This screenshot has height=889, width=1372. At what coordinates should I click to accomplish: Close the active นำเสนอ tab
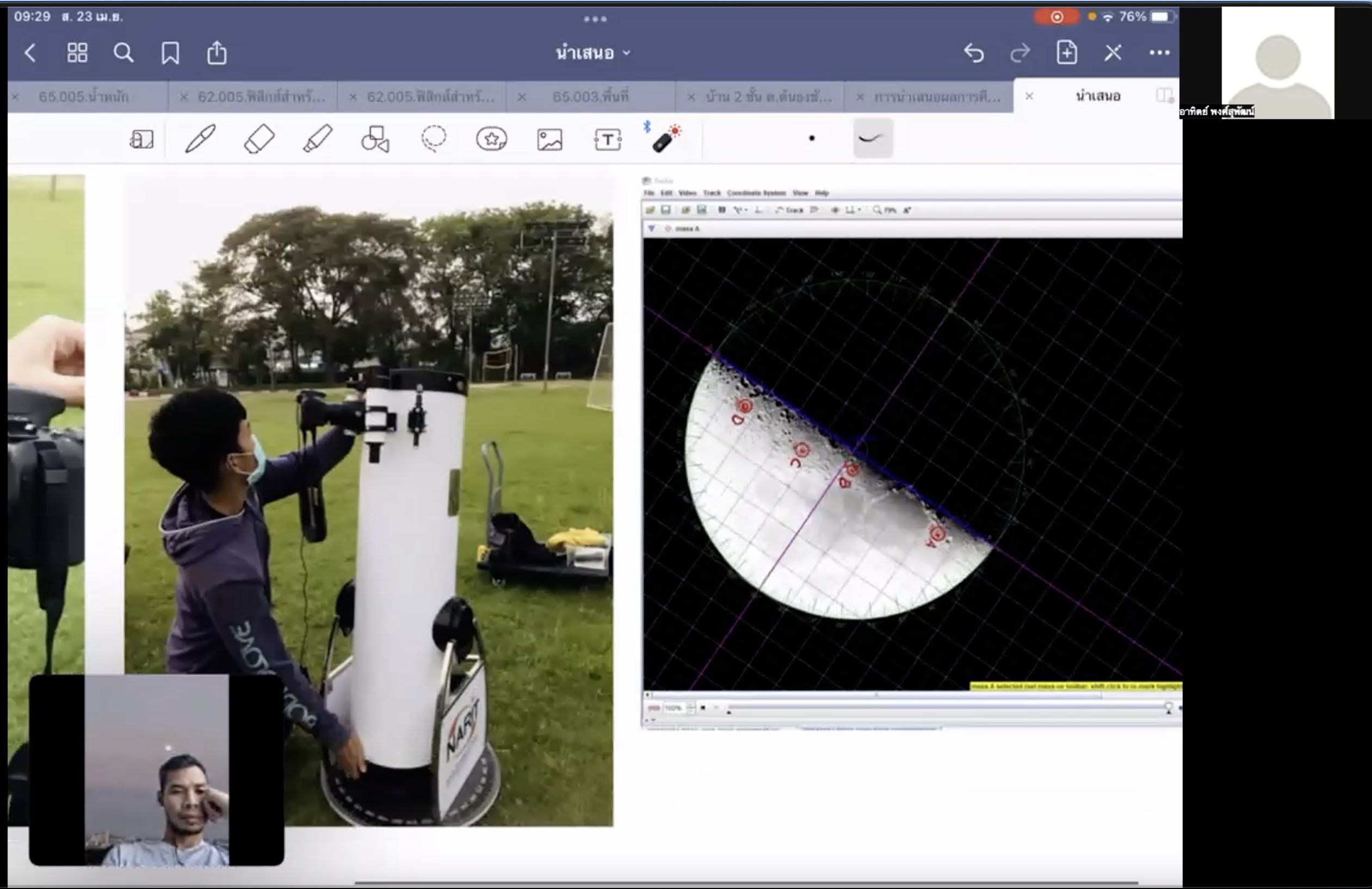pyautogui.click(x=1029, y=96)
